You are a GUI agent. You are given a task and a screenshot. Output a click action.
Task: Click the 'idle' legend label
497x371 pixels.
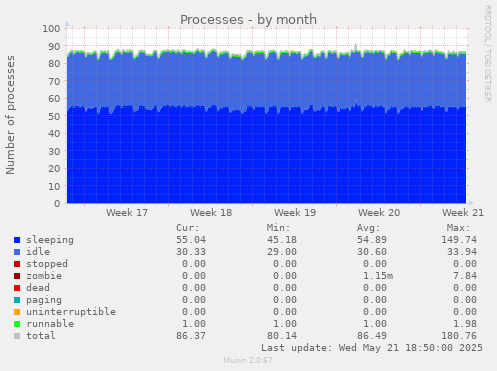38,252
